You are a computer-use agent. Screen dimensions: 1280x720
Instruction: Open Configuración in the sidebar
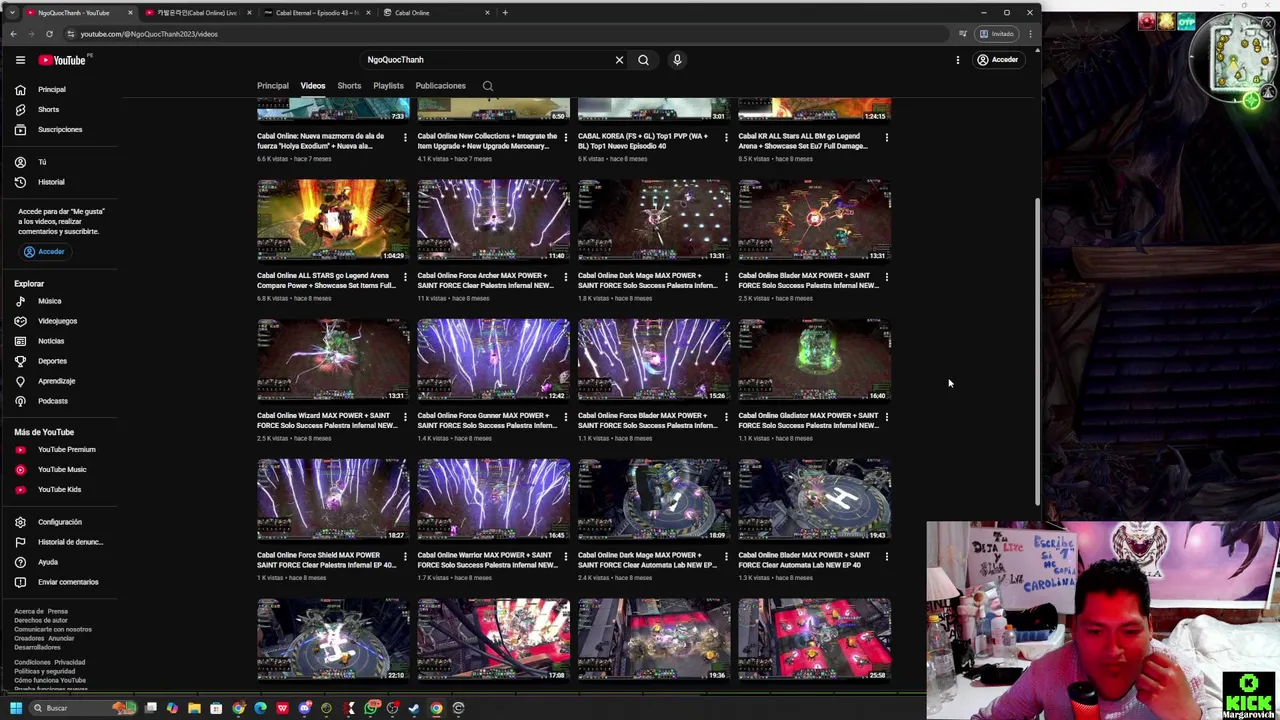60,522
